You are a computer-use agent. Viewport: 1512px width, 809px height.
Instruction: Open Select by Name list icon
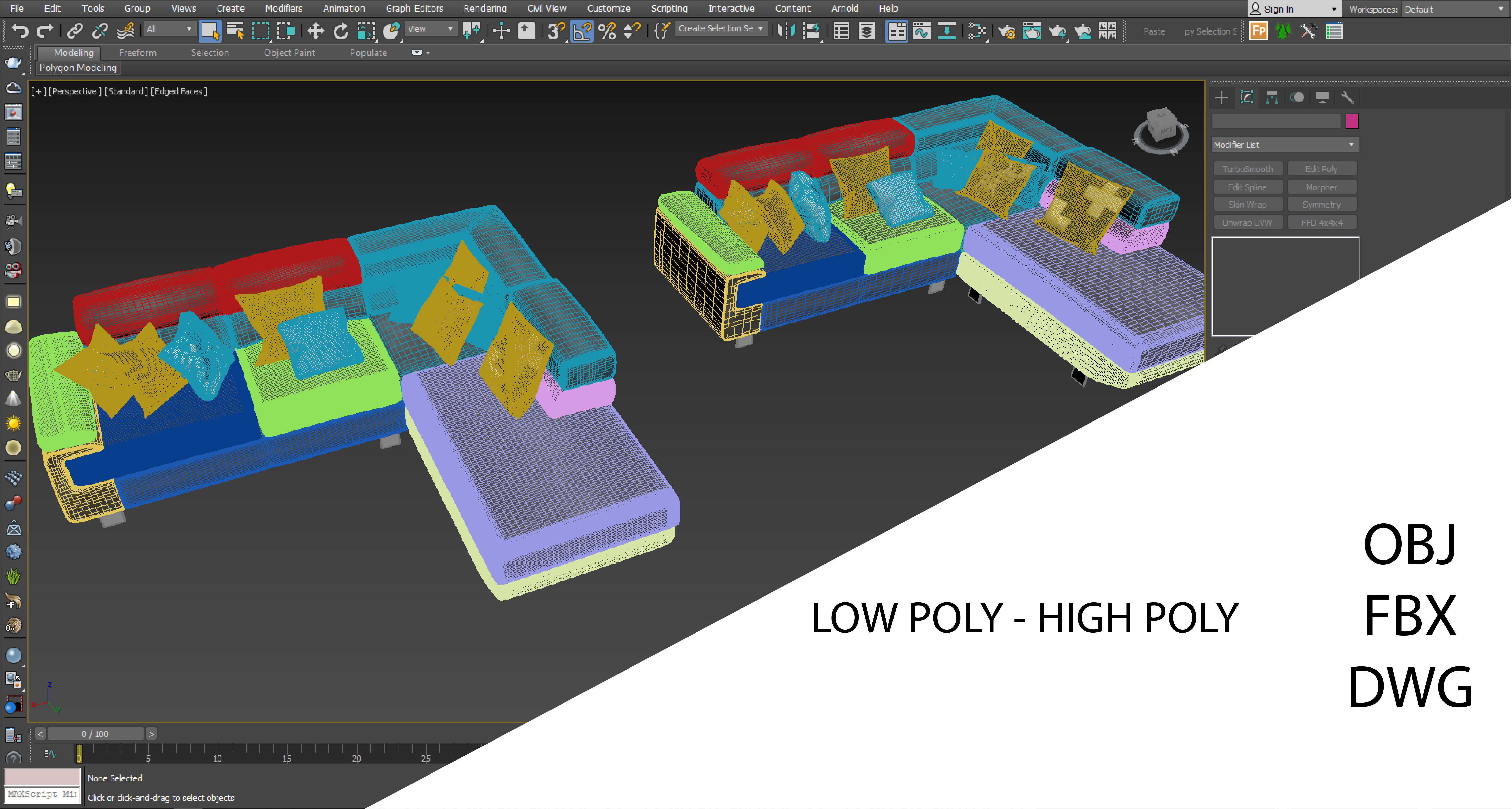(x=235, y=30)
